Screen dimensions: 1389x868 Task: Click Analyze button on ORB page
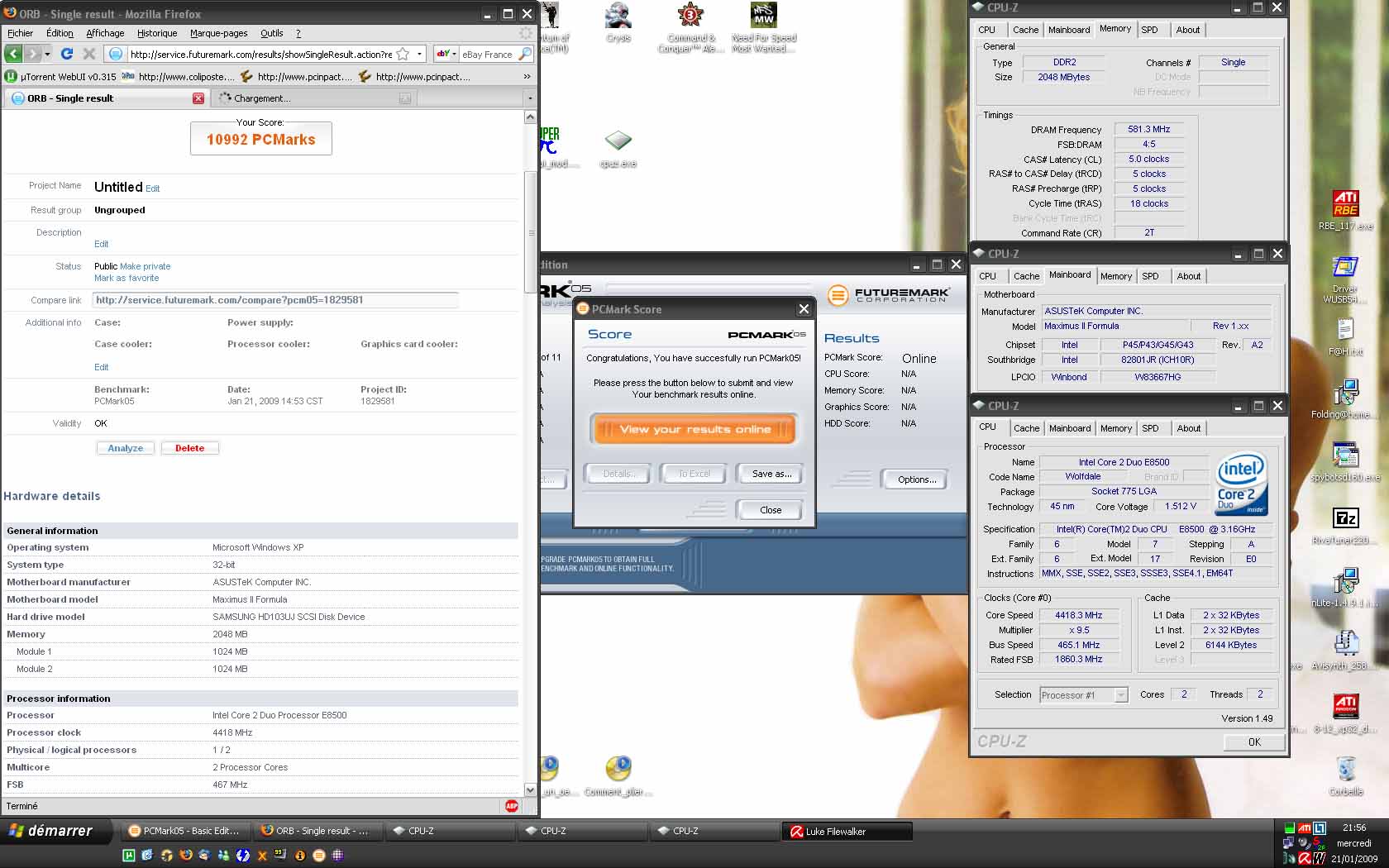click(126, 448)
